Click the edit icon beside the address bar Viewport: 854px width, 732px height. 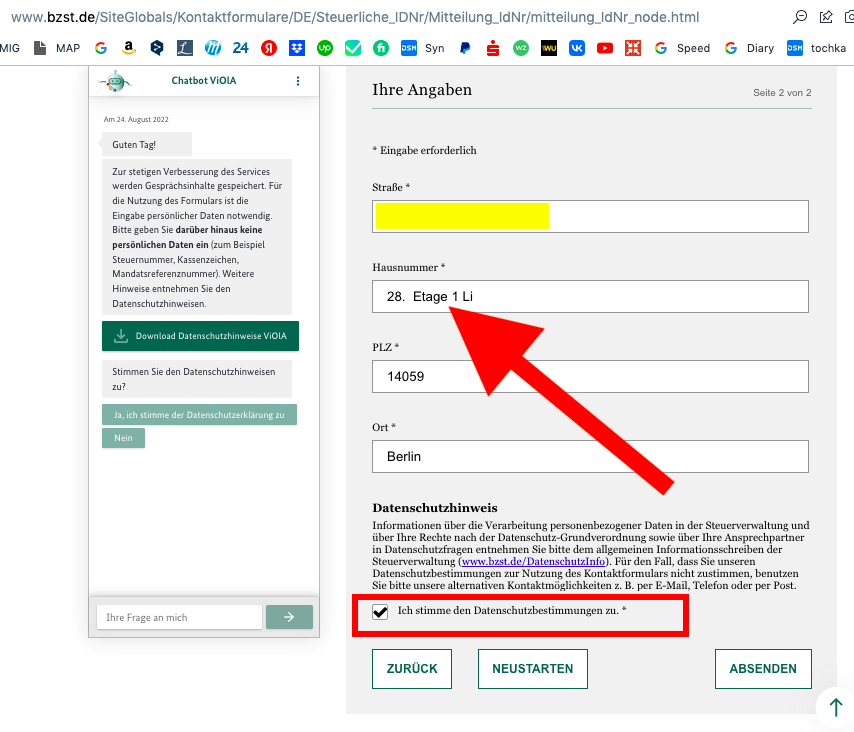click(826, 17)
